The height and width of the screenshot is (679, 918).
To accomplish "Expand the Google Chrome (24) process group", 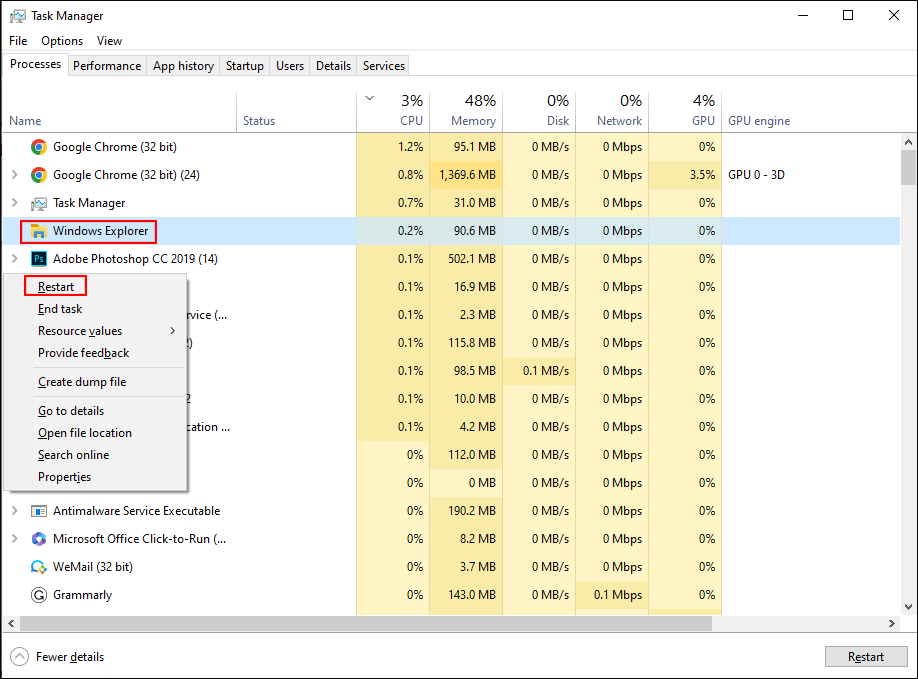I will tap(14, 175).
